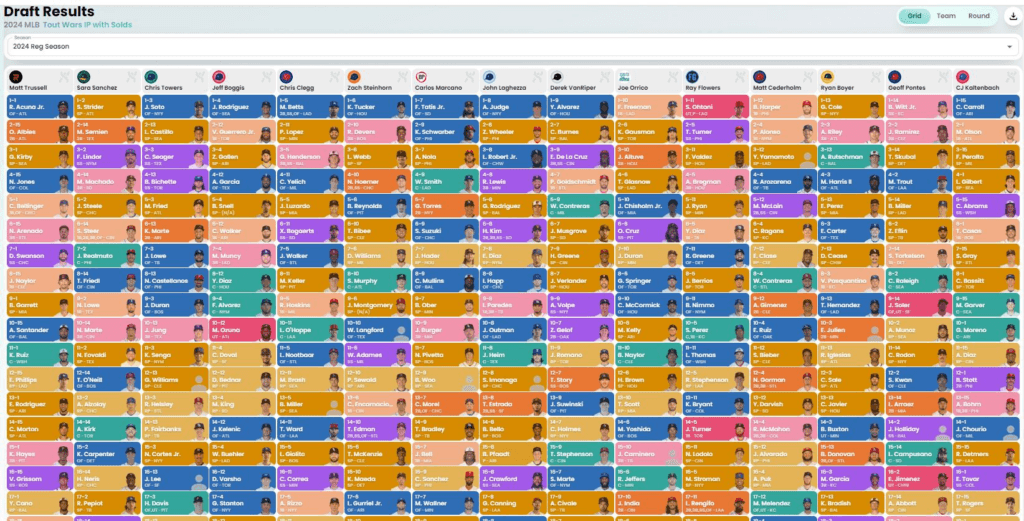Switch to Grid view
This screenshot has height=521, width=1024.
tap(913, 16)
